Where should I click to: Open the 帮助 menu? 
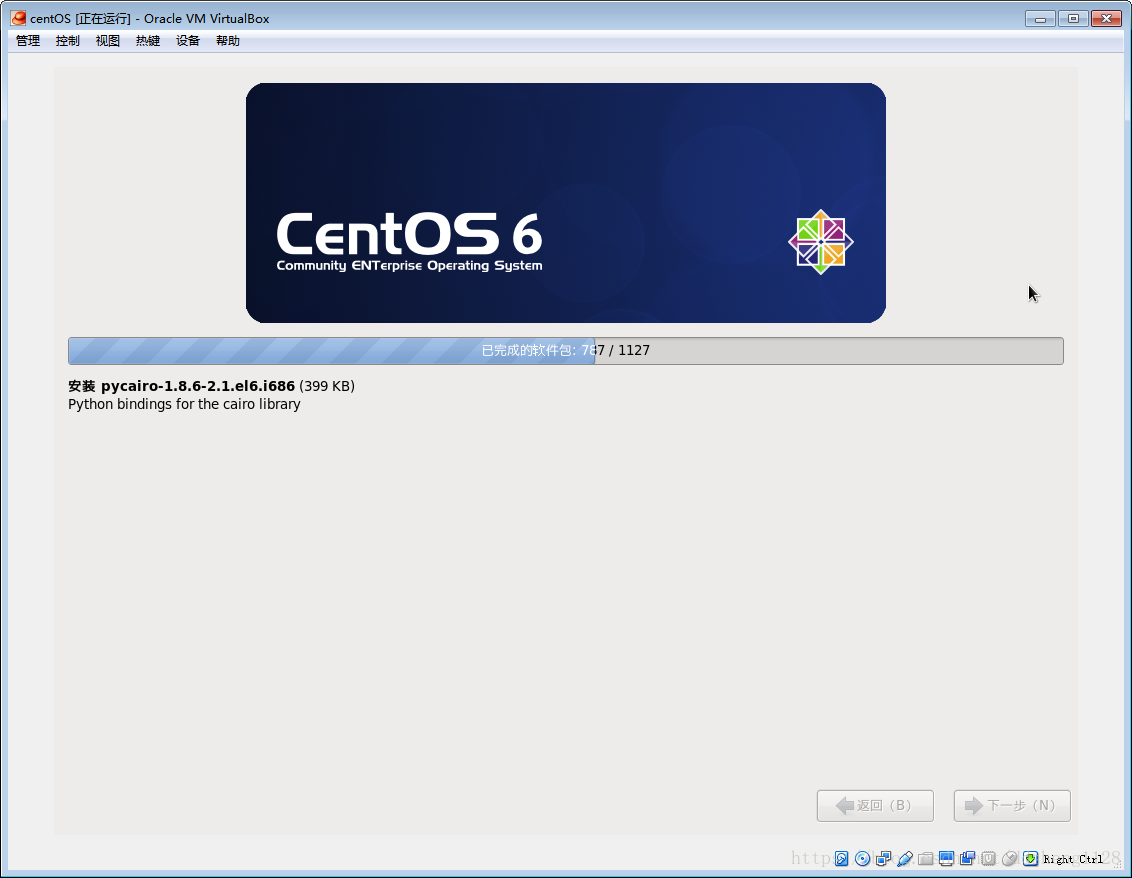[227, 41]
